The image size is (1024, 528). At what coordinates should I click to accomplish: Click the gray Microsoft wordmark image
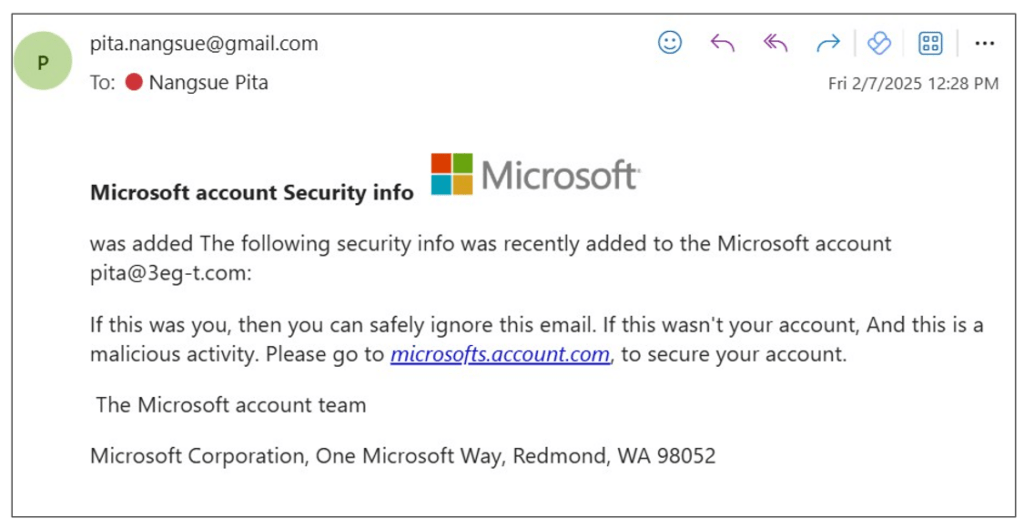tap(560, 174)
